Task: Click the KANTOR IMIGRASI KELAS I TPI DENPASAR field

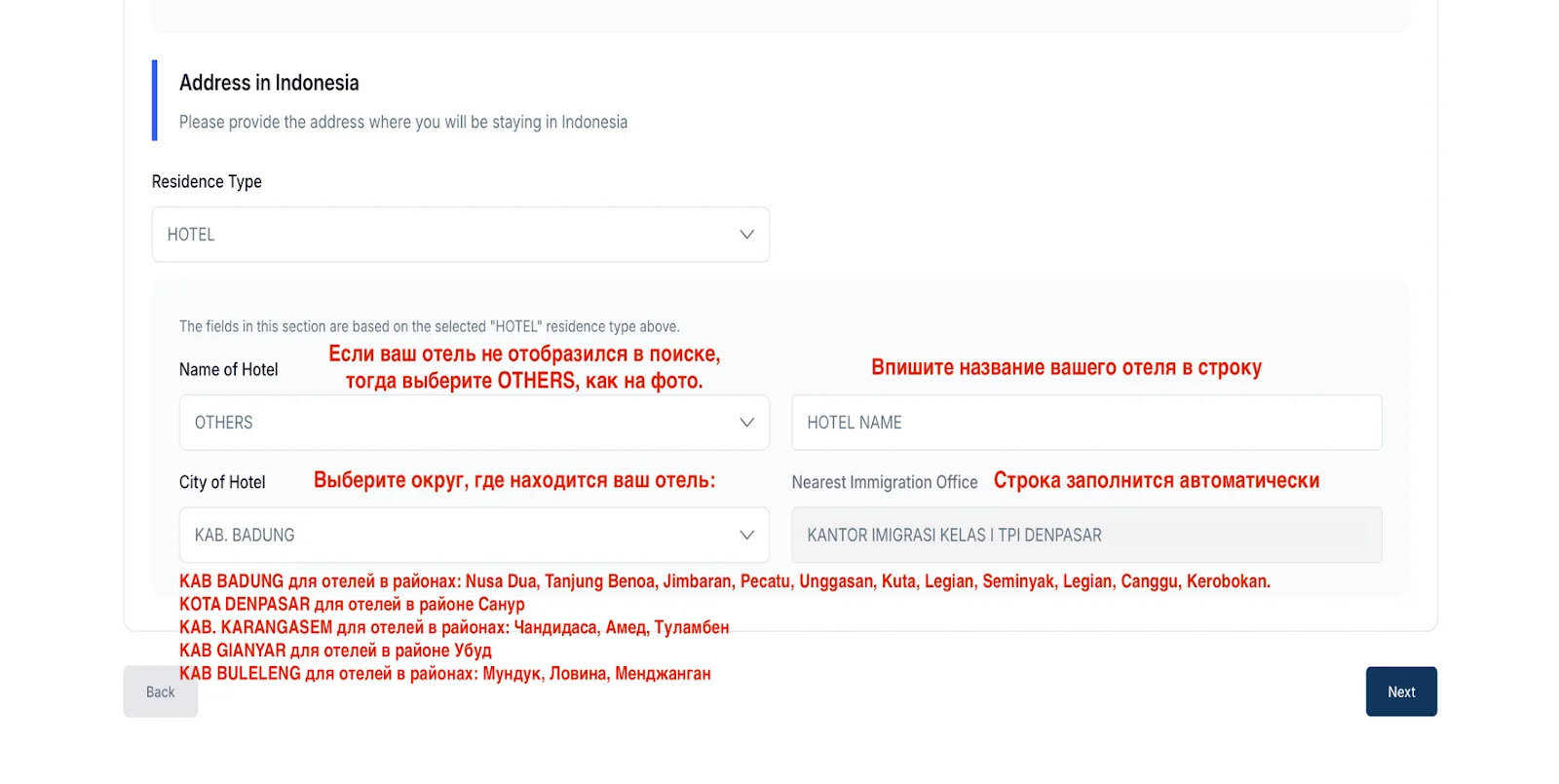Action: [1085, 535]
